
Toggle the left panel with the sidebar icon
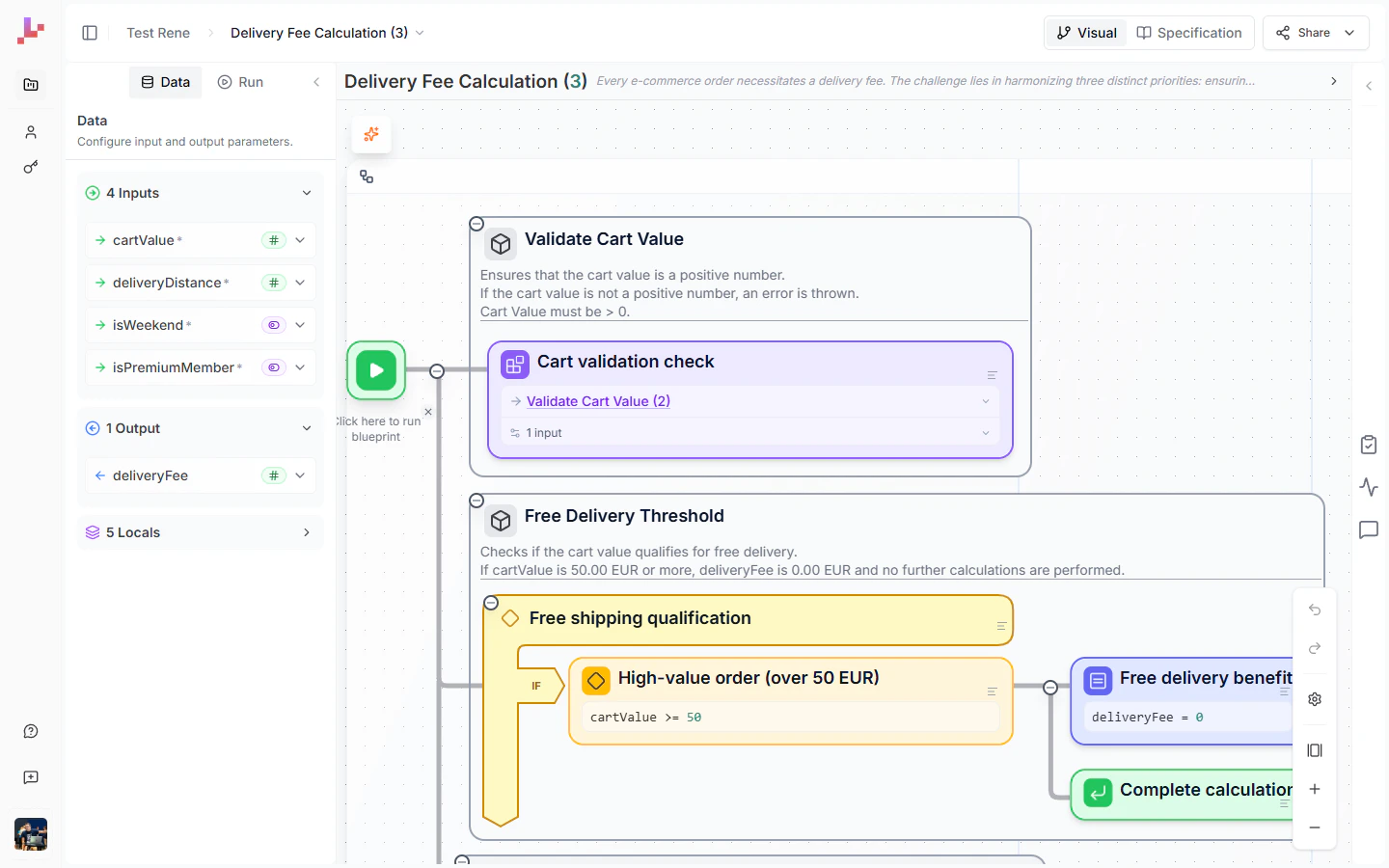pyautogui.click(x=90, y=32)
